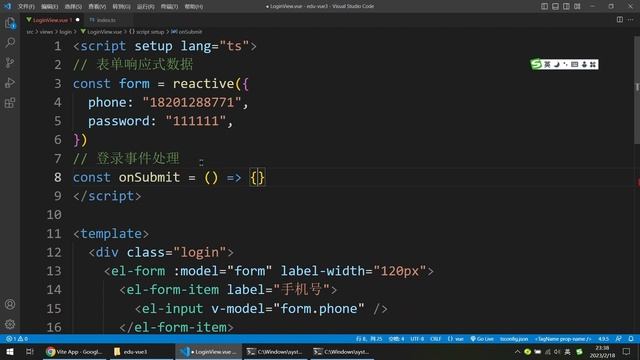Image resolution: width=640 pixels, height=360 pixels.
Task: Click CRLF end-of-line in status bar
Action: click(436, 339)
